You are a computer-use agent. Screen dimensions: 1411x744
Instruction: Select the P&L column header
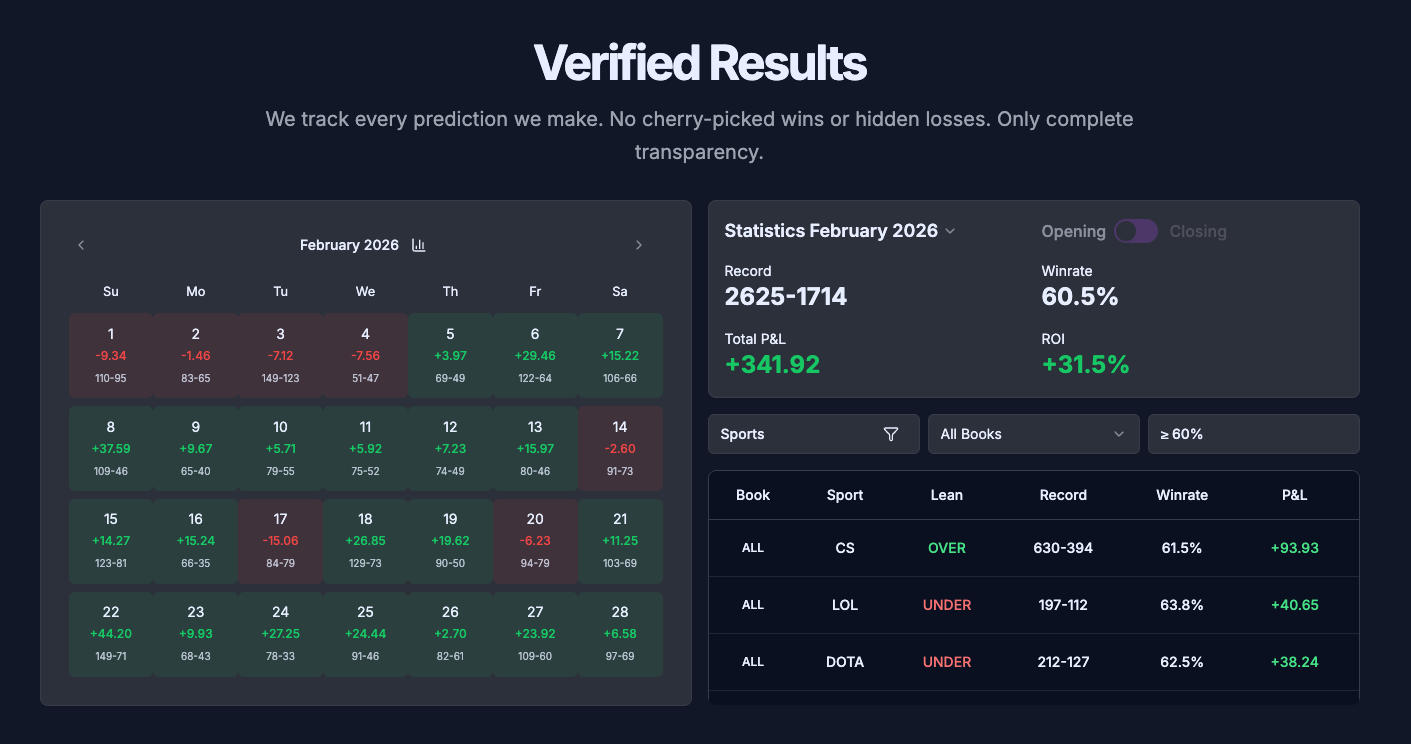pos(1294,495)
